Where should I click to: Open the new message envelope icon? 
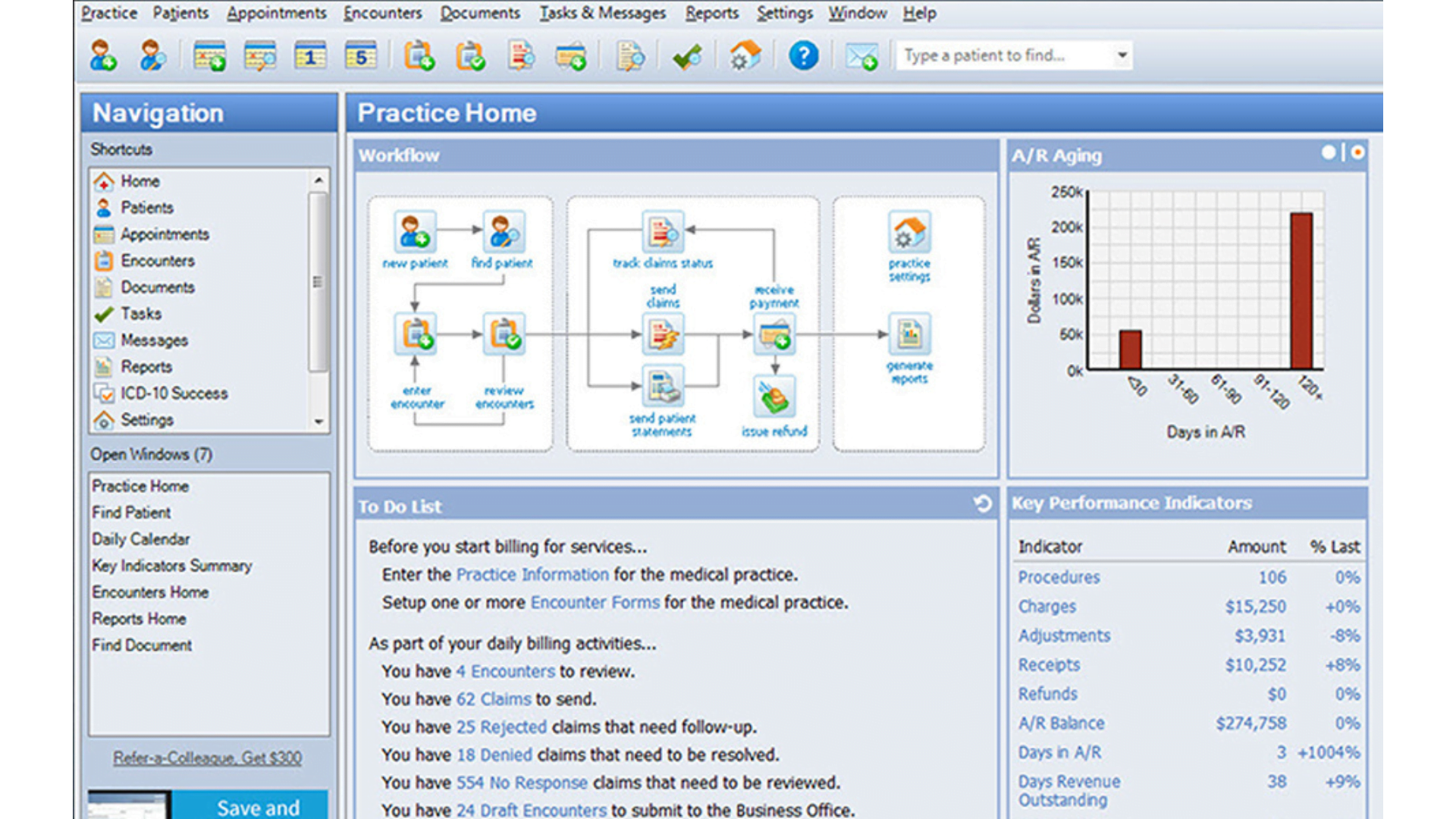[861, 56]
